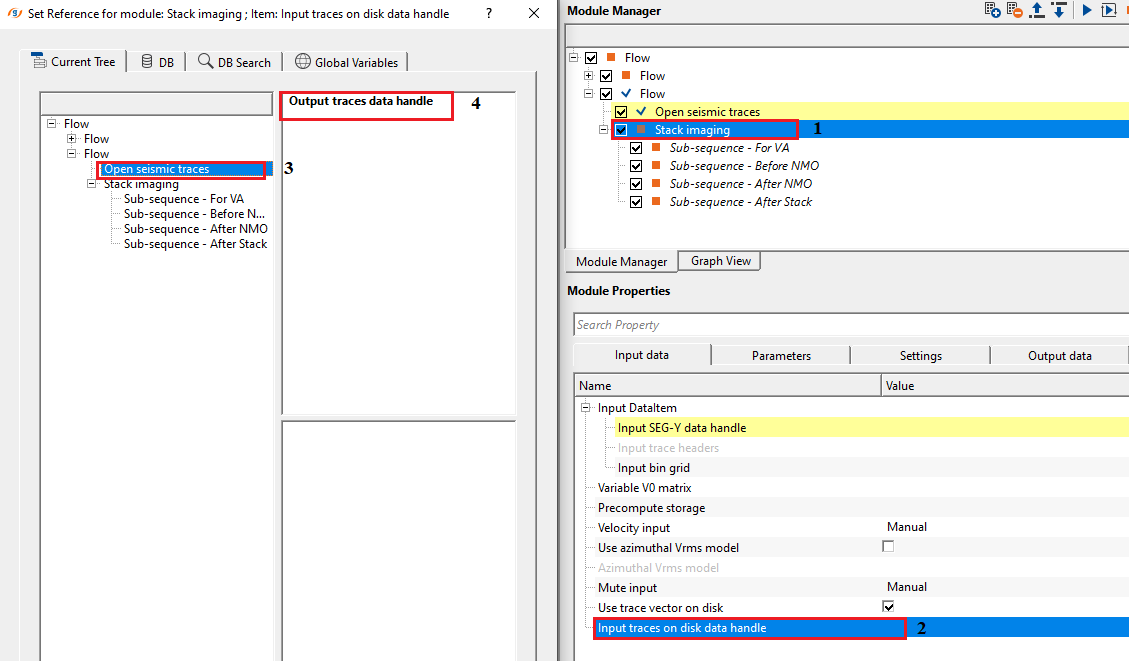Toggle the 'Sub-sequence - For VA' module checkbox
The width and height of the screenshot is (1129, 661).
tap(636, 148)
